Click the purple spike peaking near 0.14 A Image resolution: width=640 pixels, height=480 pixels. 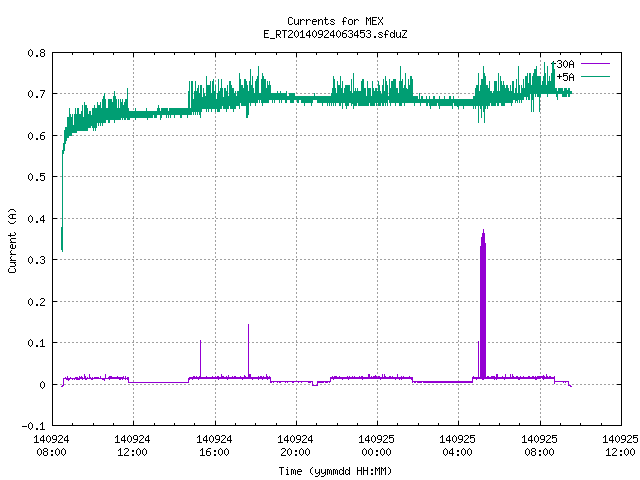coord(249,350)
